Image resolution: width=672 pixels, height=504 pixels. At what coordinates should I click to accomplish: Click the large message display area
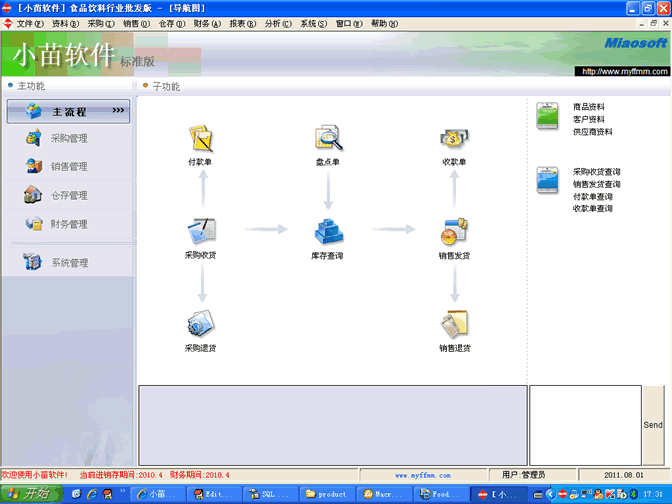[333, 425]
